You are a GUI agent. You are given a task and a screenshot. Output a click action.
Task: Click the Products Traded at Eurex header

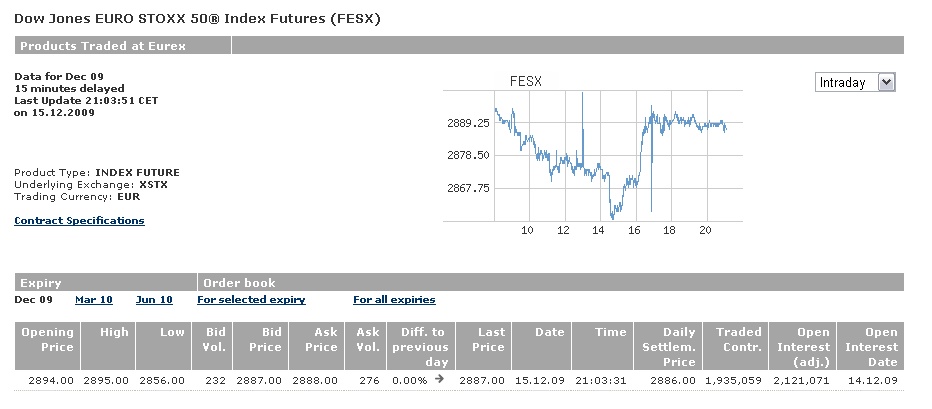[x=103, y=46]
